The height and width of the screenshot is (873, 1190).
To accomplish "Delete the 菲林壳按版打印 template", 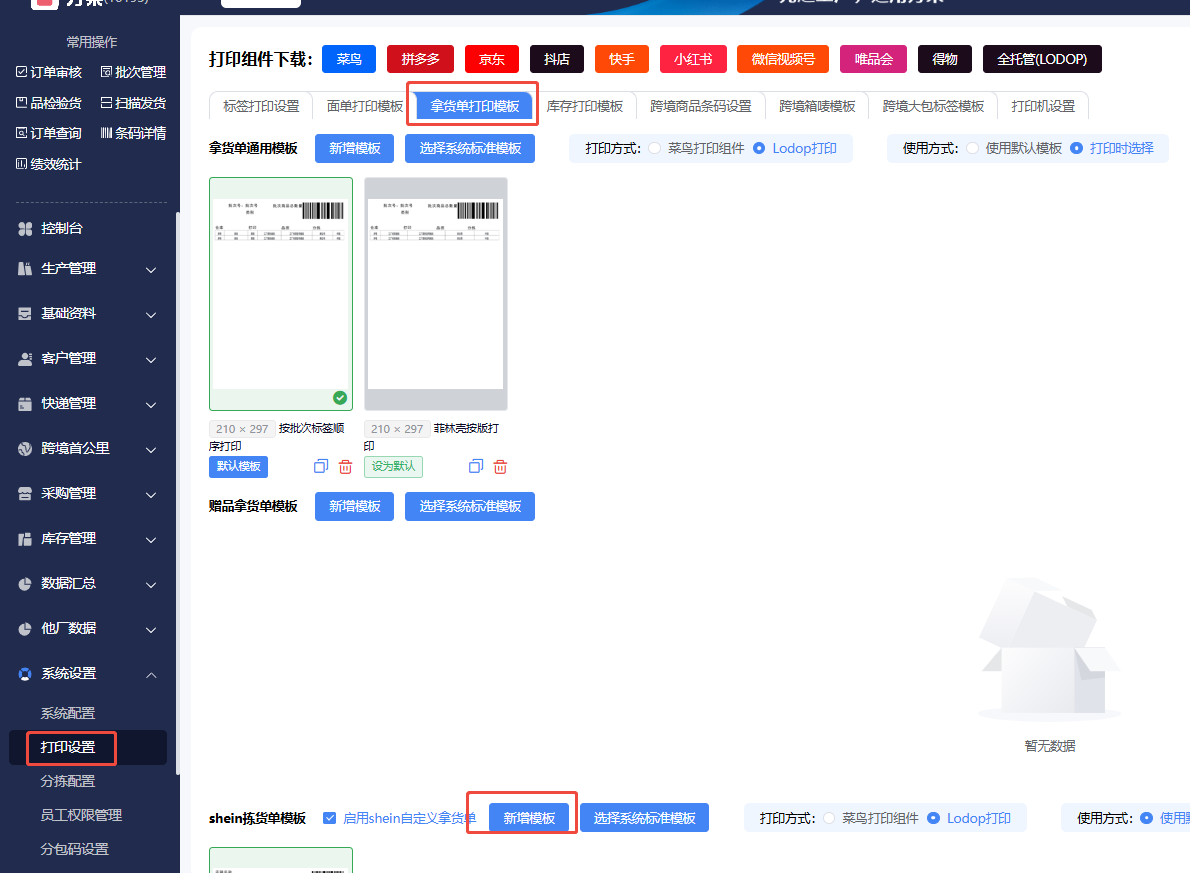I will (500, 467).
